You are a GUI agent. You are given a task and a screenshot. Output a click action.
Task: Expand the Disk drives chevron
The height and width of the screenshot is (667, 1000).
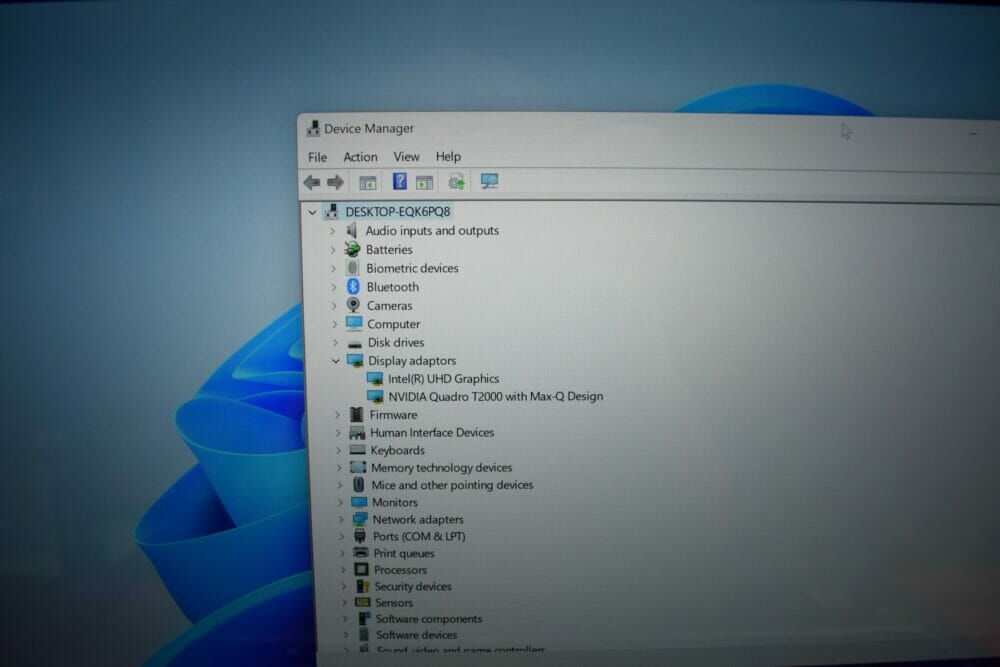pyautogui.click(x=335, y=343)
